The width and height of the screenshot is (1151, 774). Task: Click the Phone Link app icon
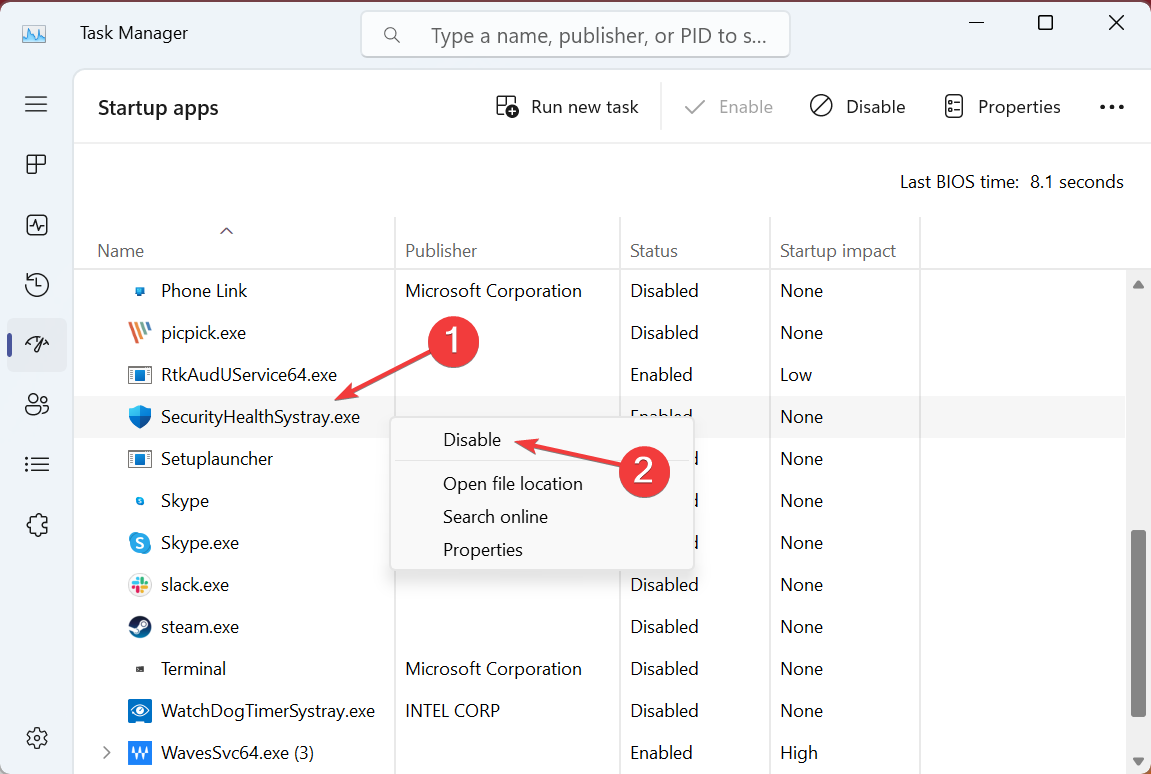(139, 292)
